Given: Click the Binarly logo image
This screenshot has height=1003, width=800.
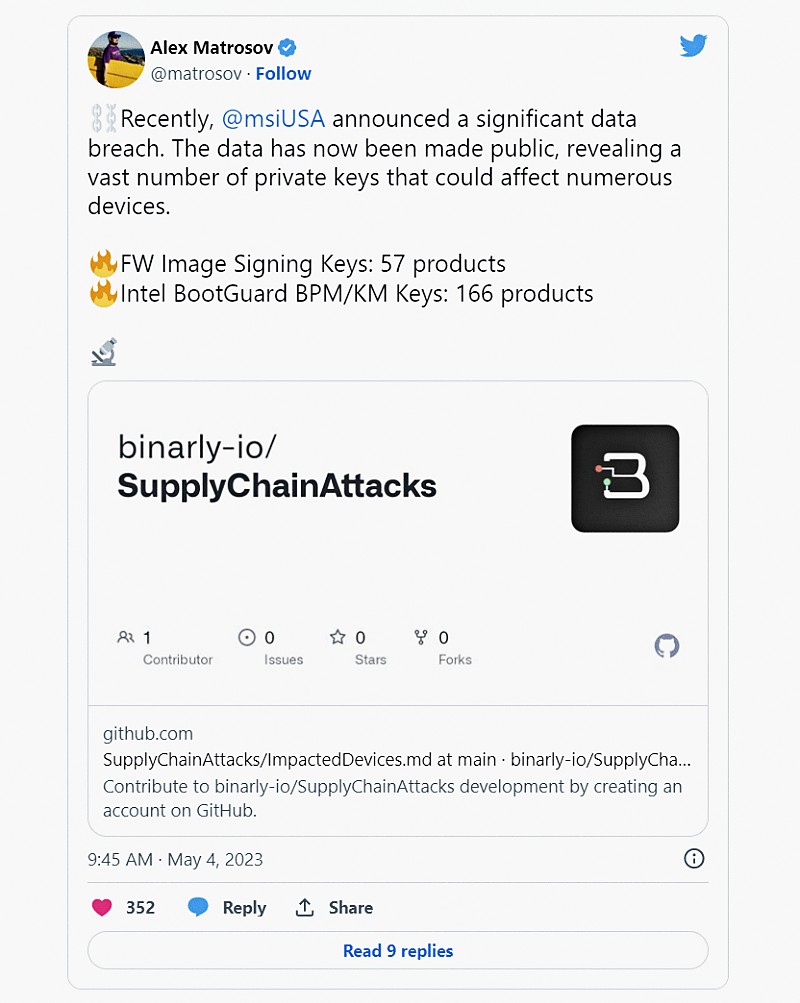Looking at the screenshot, I should [x=625, y=478].
